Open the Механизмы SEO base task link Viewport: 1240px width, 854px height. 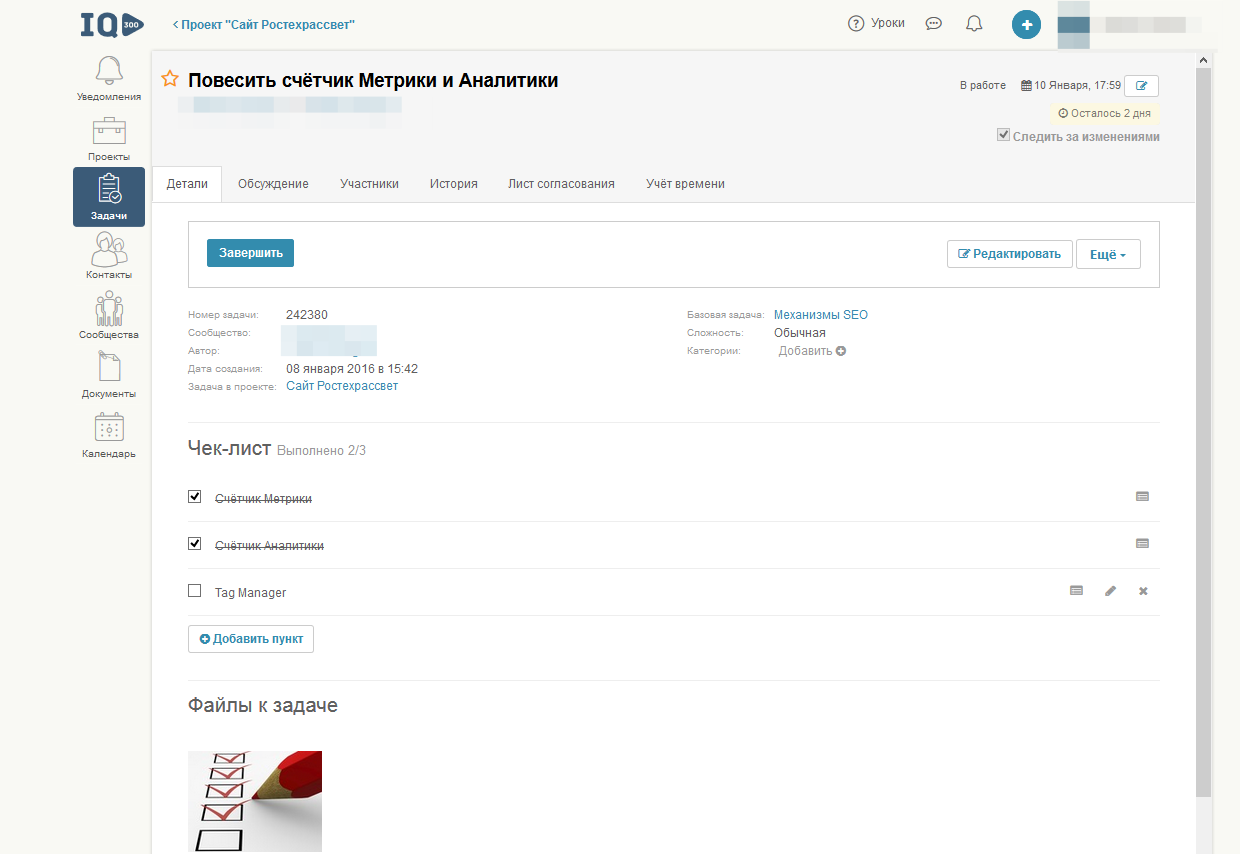point(821,315)
